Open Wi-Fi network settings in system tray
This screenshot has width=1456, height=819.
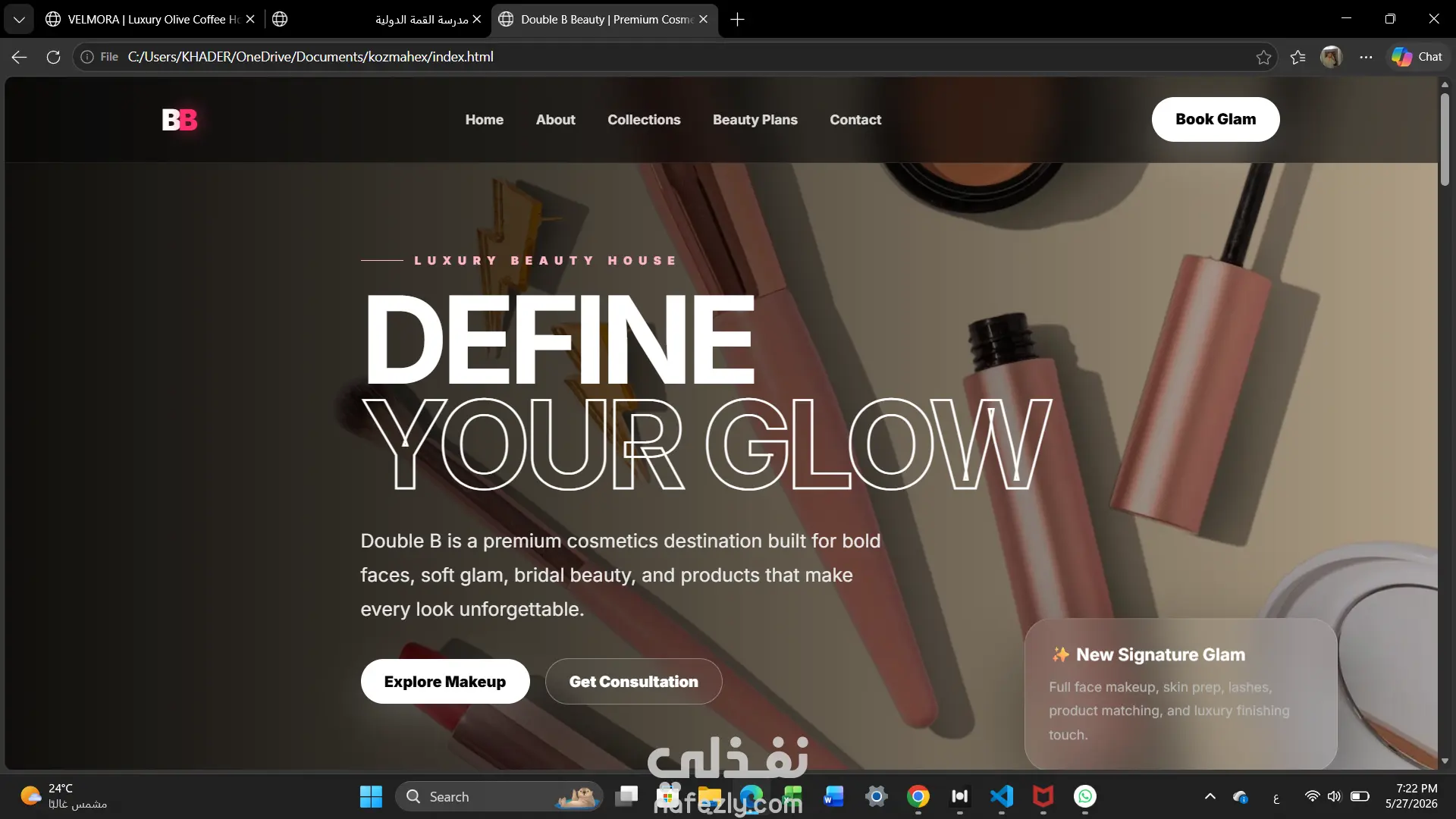(1312, 796)
